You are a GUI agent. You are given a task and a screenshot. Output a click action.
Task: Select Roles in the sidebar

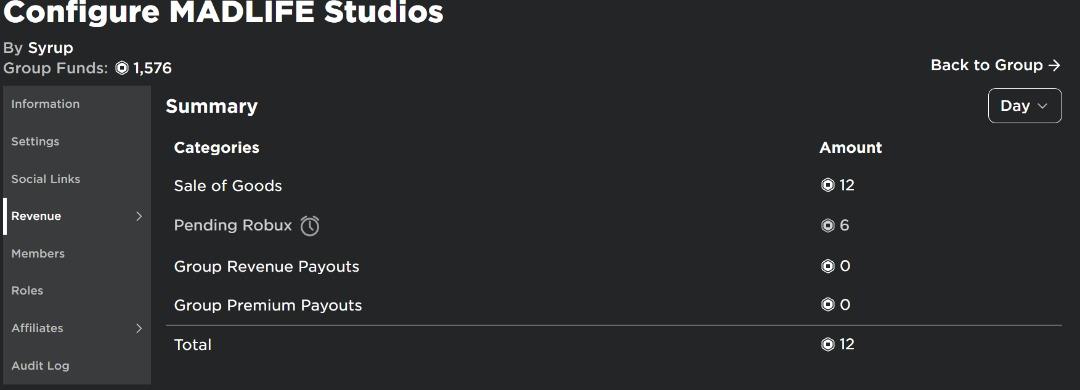tap(77, 291)
